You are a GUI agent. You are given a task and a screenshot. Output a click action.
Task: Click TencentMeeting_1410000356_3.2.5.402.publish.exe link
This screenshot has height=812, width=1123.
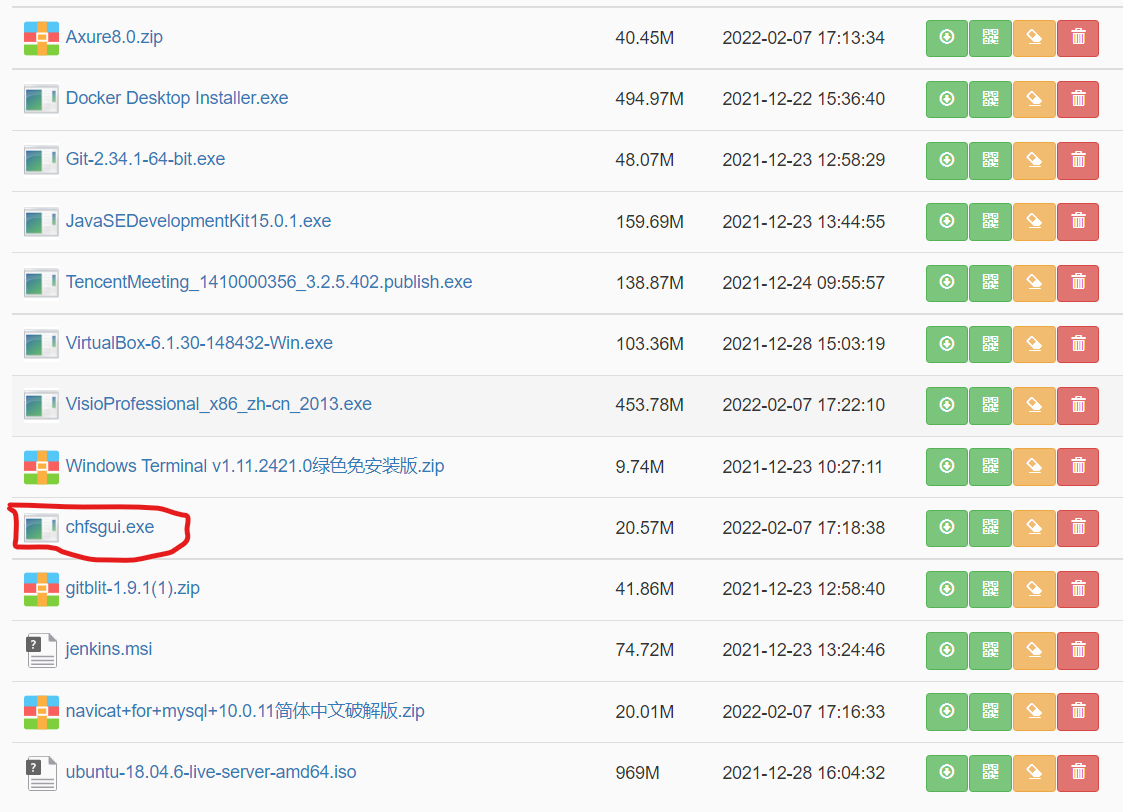[x=269, y=282]
